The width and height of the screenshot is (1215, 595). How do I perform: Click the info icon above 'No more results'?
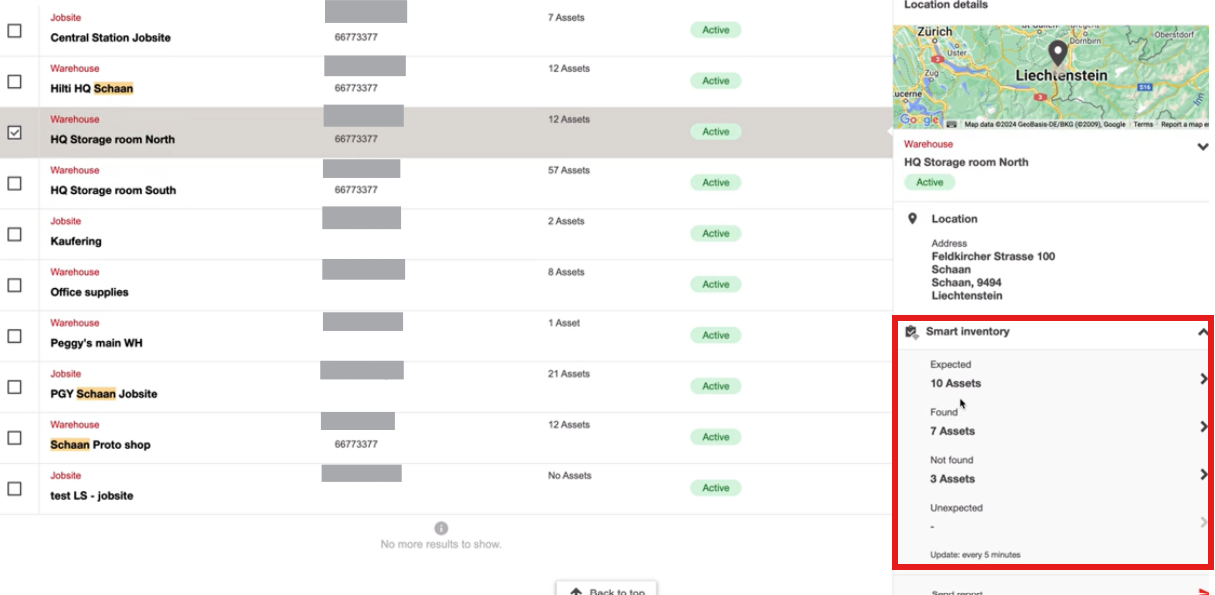pyautogui.click(x=441, y=528)
